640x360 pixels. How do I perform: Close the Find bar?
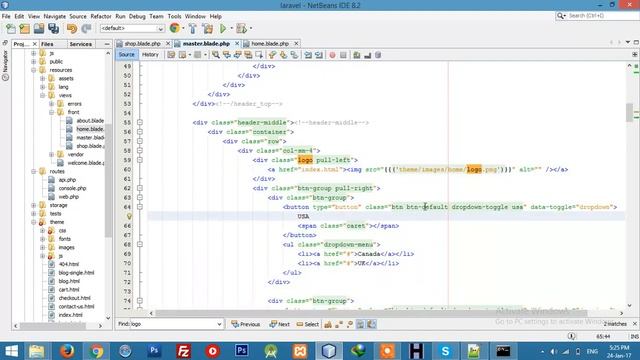(x=635, y=324)
